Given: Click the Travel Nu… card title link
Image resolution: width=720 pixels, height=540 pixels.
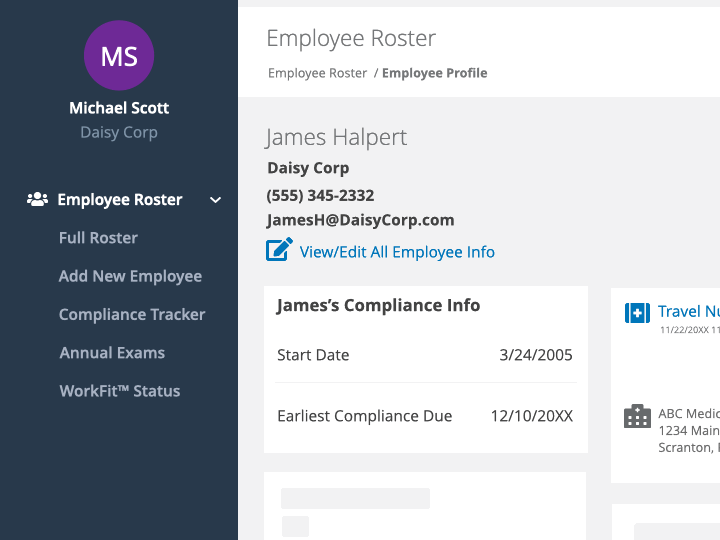Looking at the screenshot, I should pyautogui.click(x=688, y=312).
